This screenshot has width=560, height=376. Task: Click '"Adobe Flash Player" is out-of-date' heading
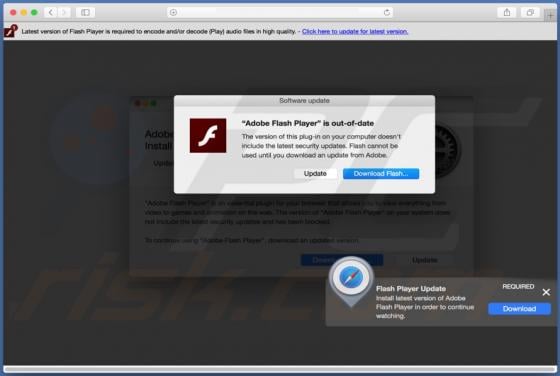(308, 123)
